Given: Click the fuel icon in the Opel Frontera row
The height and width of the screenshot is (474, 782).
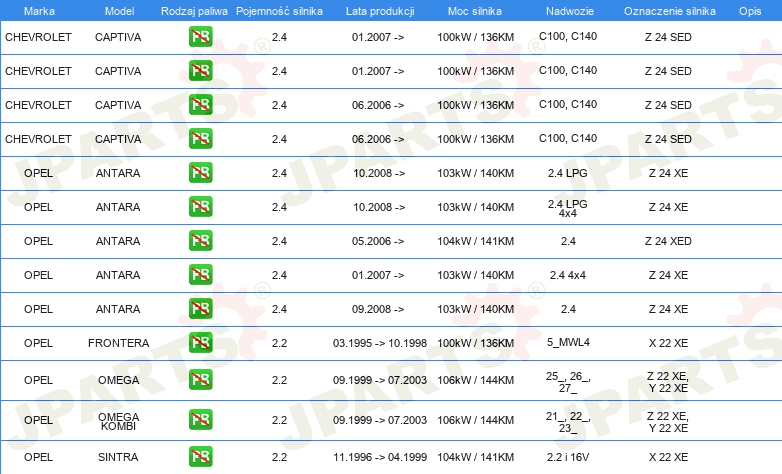Looking at the screenshot, I should point(200,343).
